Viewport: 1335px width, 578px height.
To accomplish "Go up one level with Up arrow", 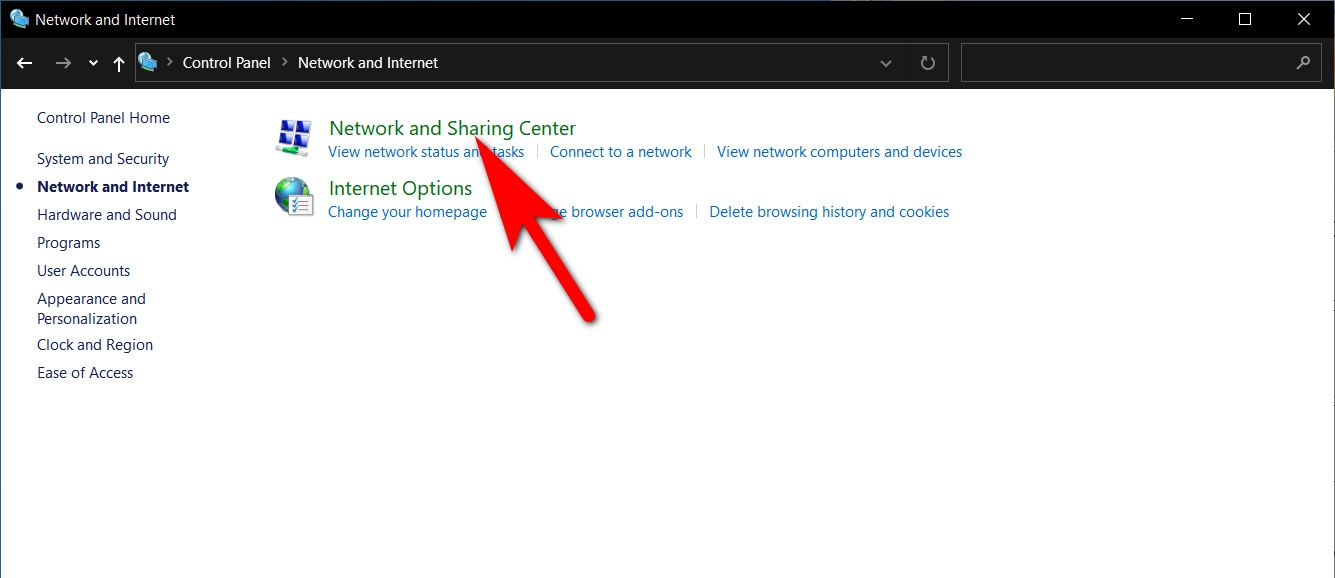I will pos(119,63).
